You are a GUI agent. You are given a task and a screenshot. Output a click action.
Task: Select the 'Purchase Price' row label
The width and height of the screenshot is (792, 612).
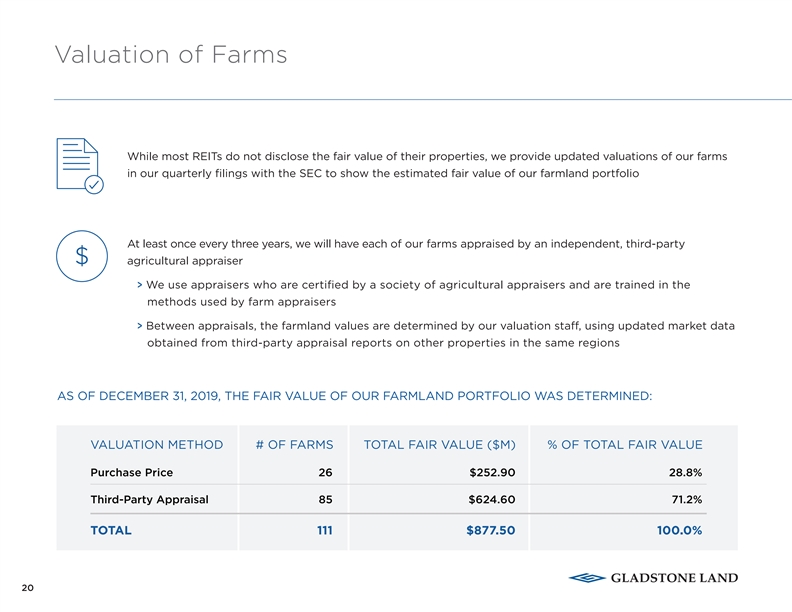point(131,472)
